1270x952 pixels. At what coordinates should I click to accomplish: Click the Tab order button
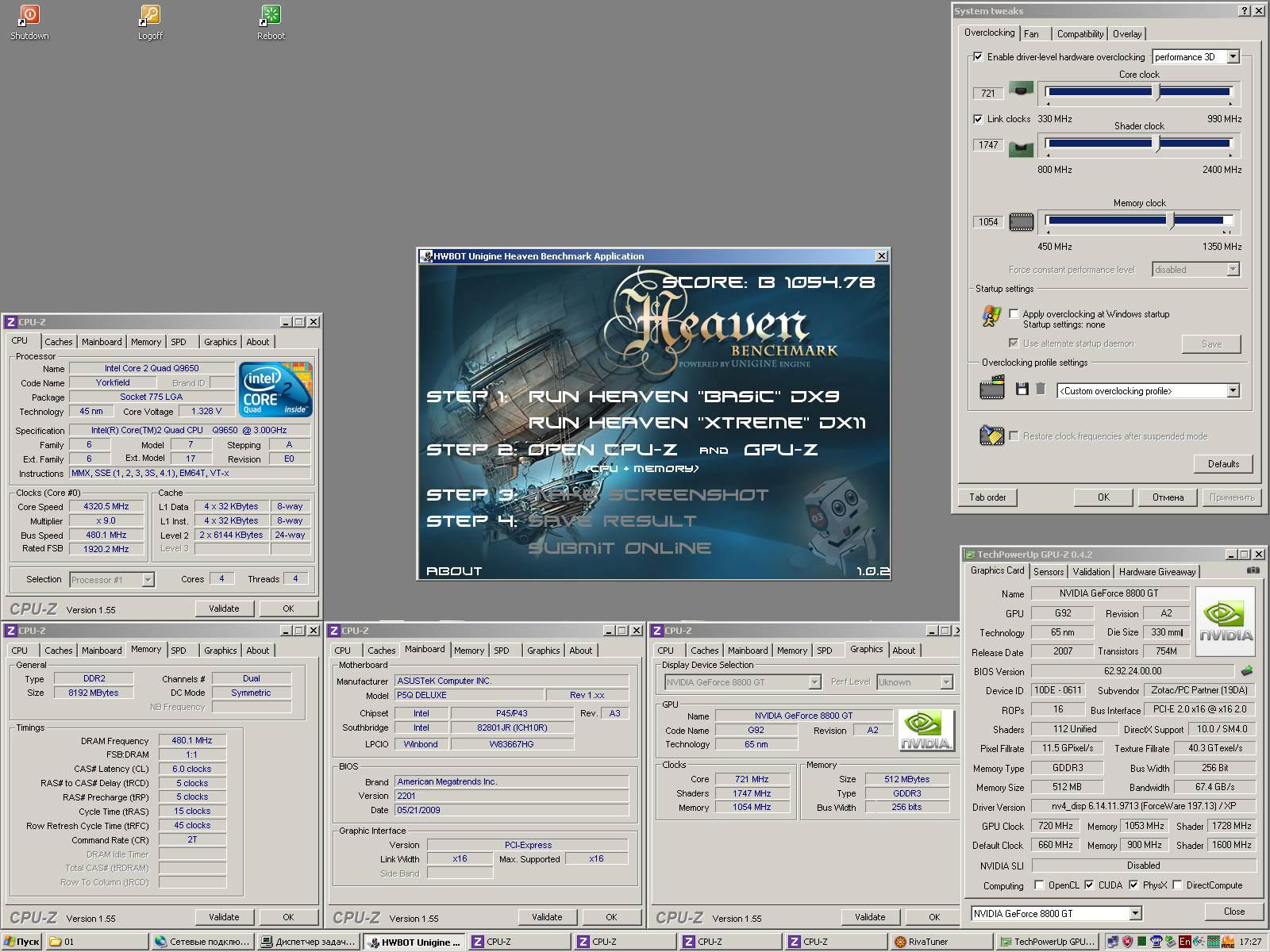coord(987,497)
